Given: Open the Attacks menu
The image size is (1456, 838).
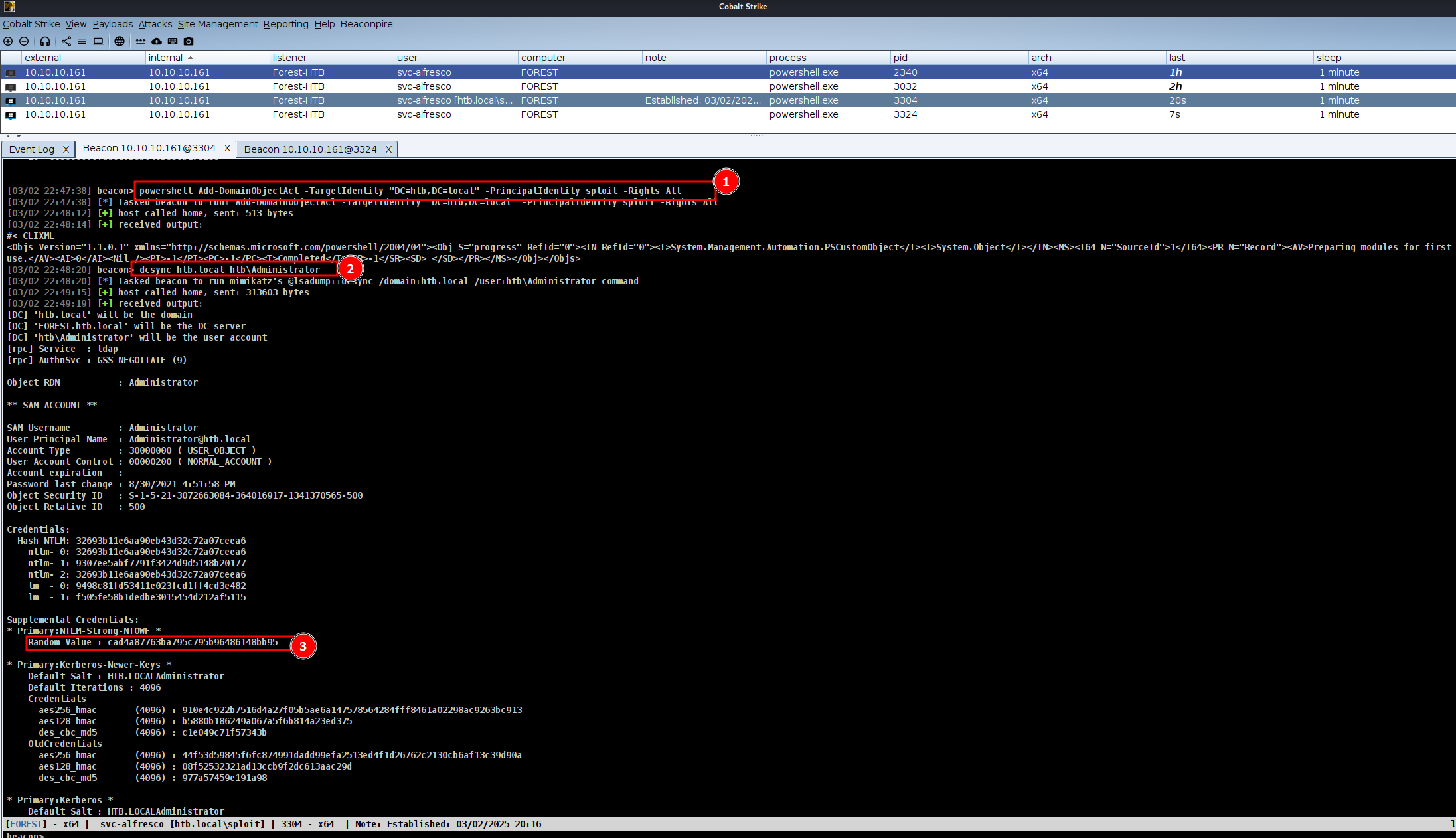Looking at the screenshot, I should click(x=155, y=24).
